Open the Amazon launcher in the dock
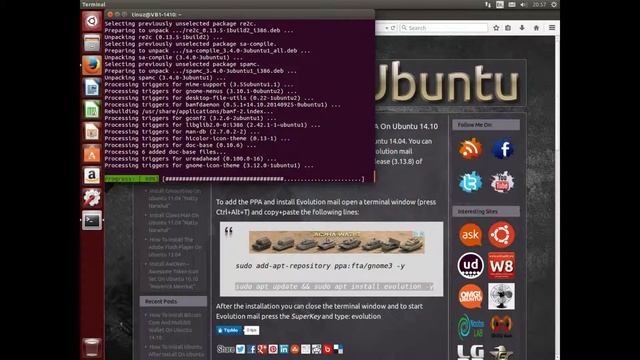This screenshot has width=640, height=360. 92,176
